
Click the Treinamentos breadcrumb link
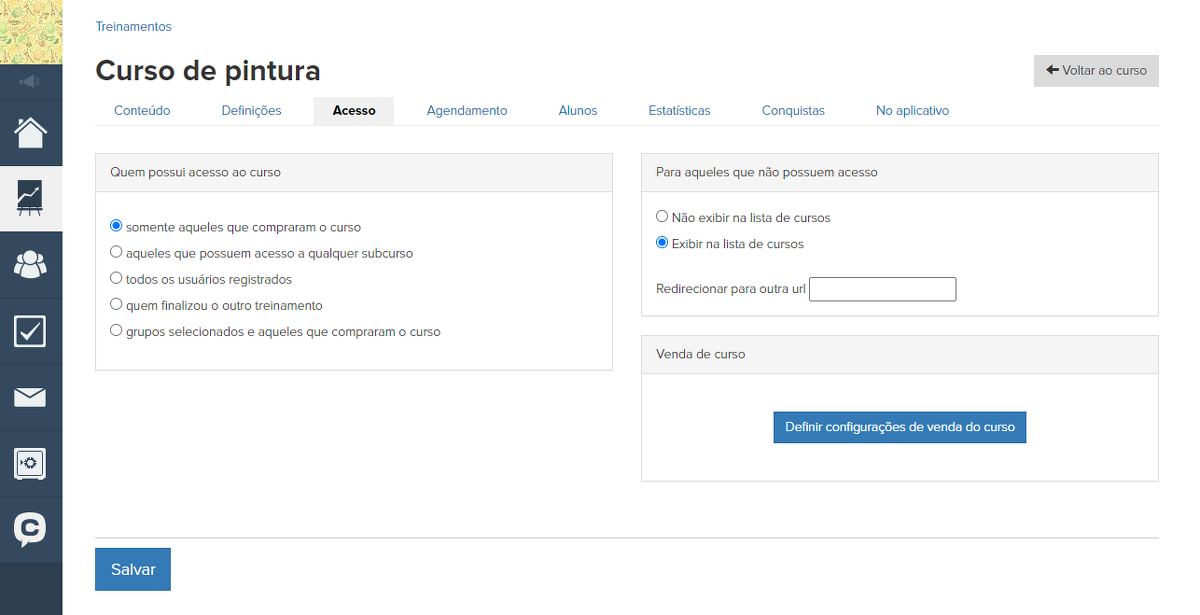(133, 27)
